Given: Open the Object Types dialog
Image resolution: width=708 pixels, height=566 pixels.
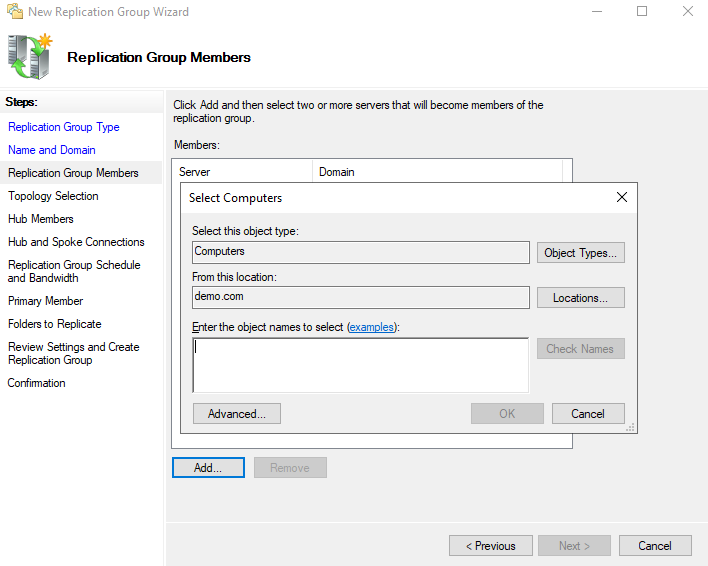Looking at the screenshot, I should pyautogui.click(x=580, y=253).
